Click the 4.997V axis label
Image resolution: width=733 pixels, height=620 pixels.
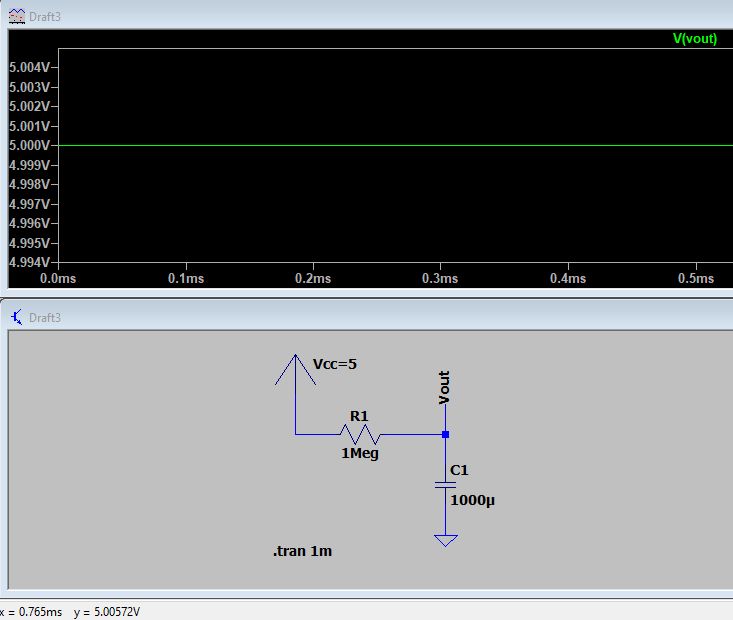[x=29, y=204]
